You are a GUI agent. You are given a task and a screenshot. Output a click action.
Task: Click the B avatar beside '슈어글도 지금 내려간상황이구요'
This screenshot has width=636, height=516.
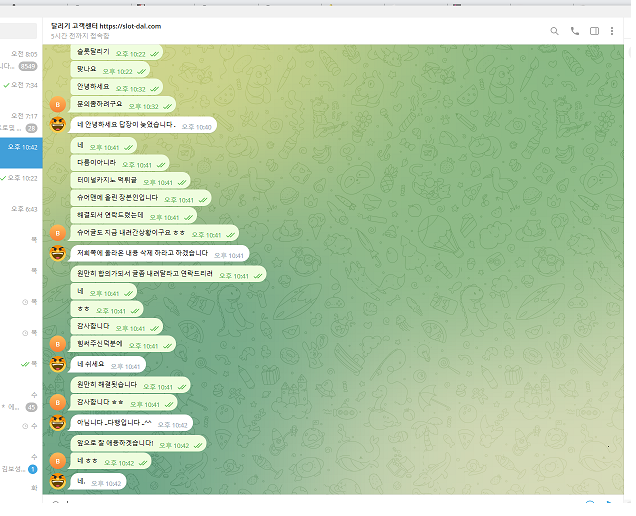click(58, 233)
